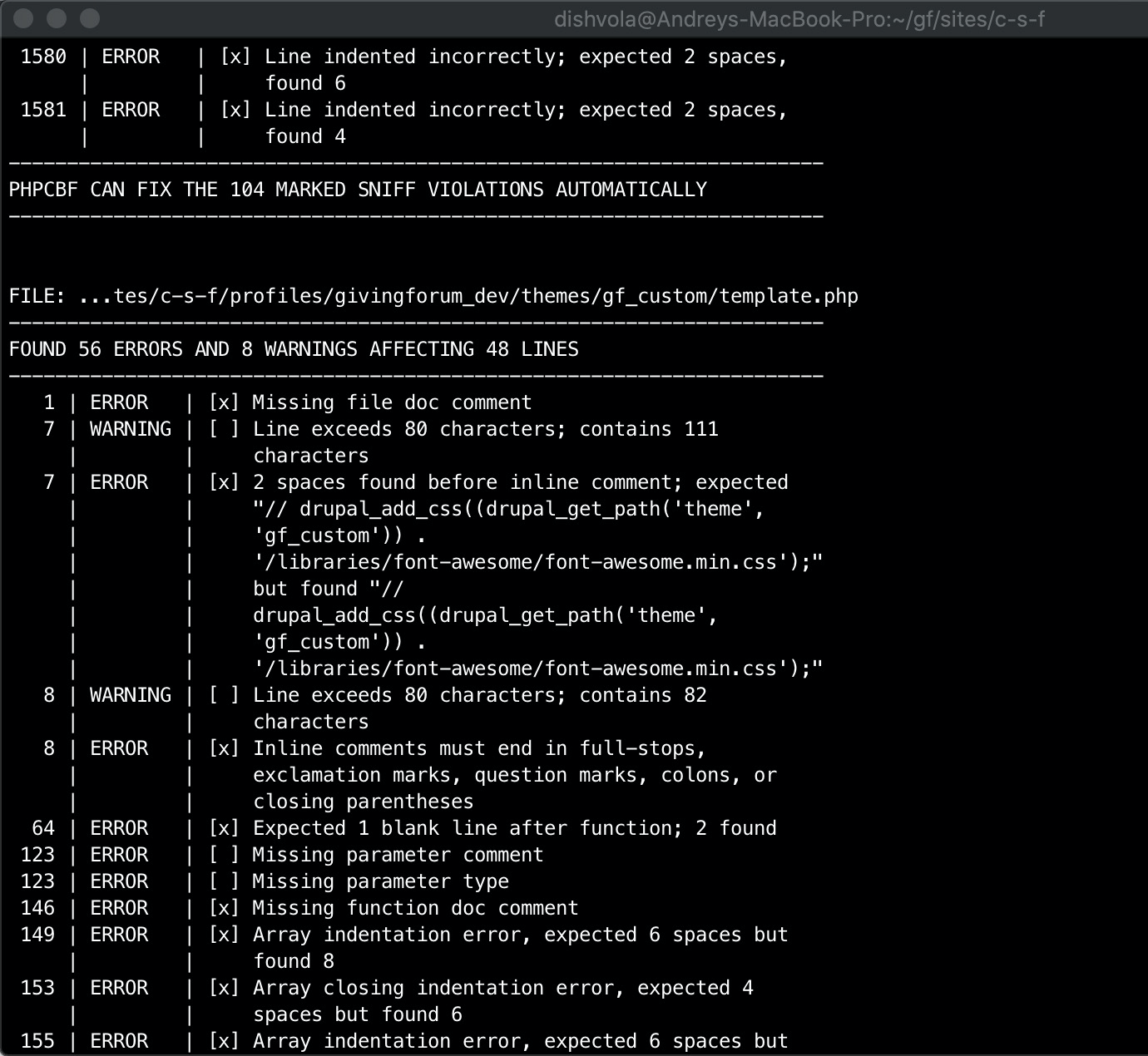Click the text 'closing parentheses'
The height and width of the screenshot is (1056, 1148).
[364, 802]
